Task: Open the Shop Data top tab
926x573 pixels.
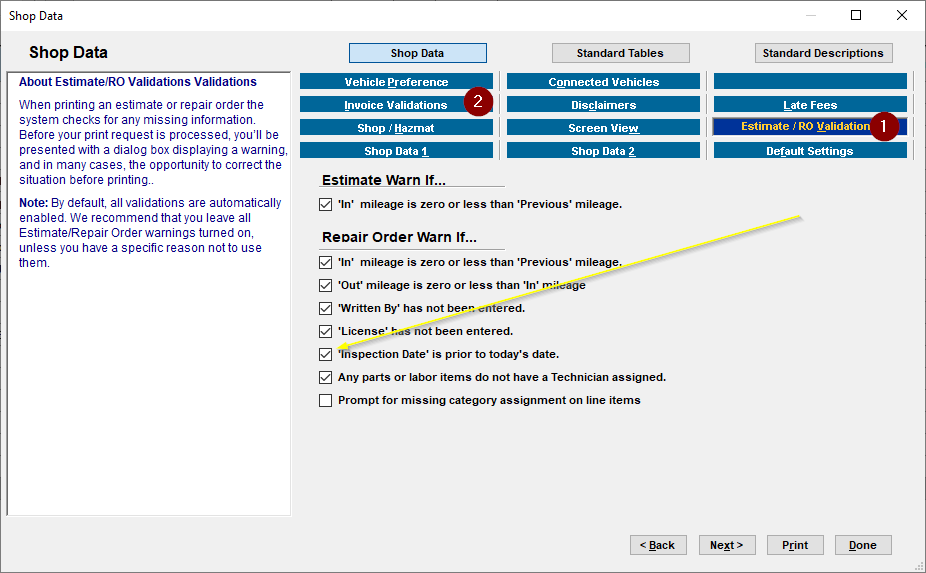Action: [x=418, y=53]
